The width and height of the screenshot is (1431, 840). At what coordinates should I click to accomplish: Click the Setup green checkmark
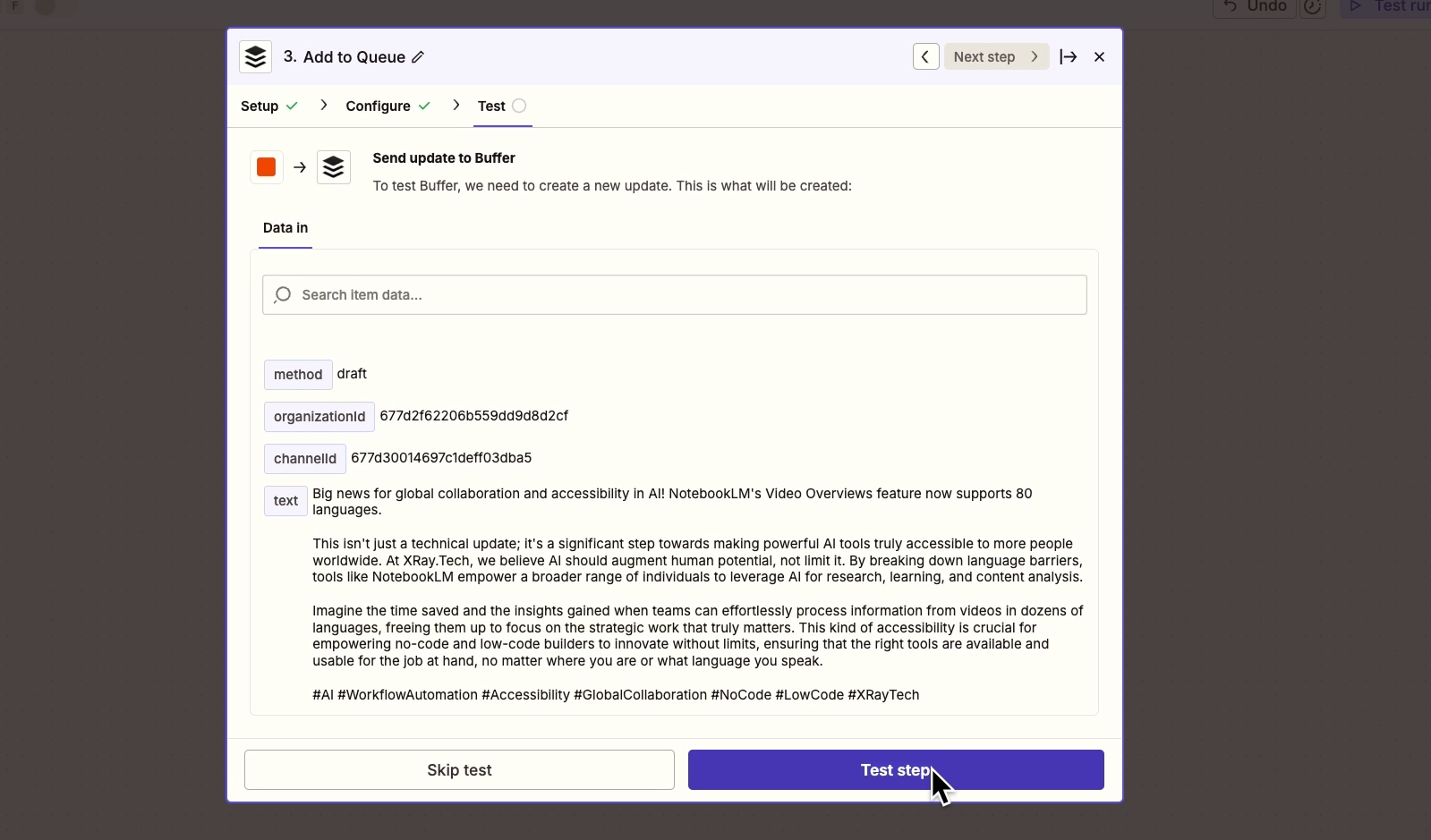pyautogui.click(x=292, y=106)
